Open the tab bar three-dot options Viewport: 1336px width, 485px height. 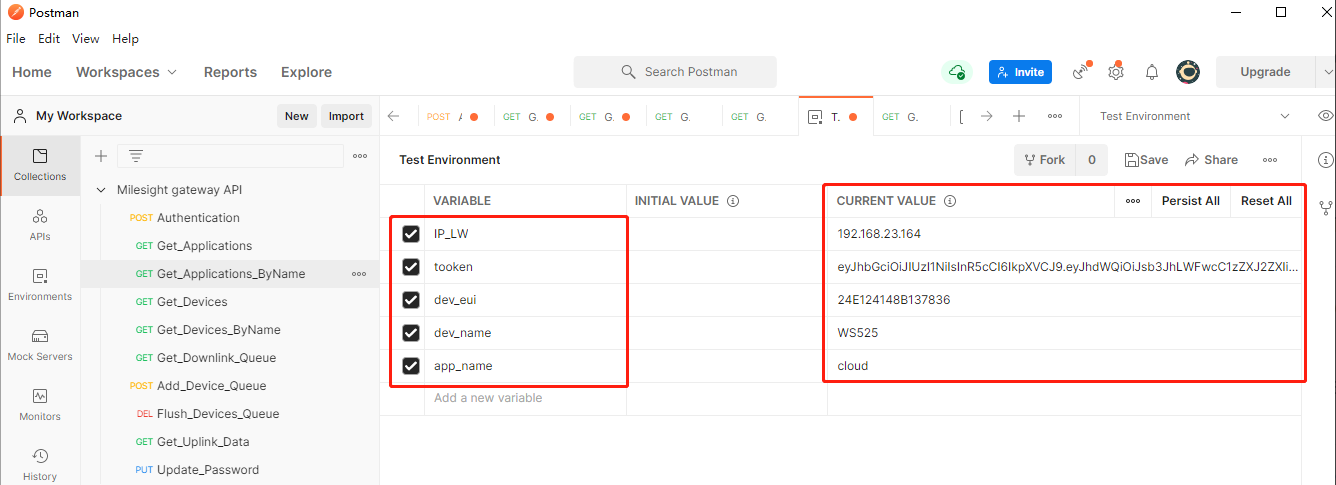[1054, 116]
